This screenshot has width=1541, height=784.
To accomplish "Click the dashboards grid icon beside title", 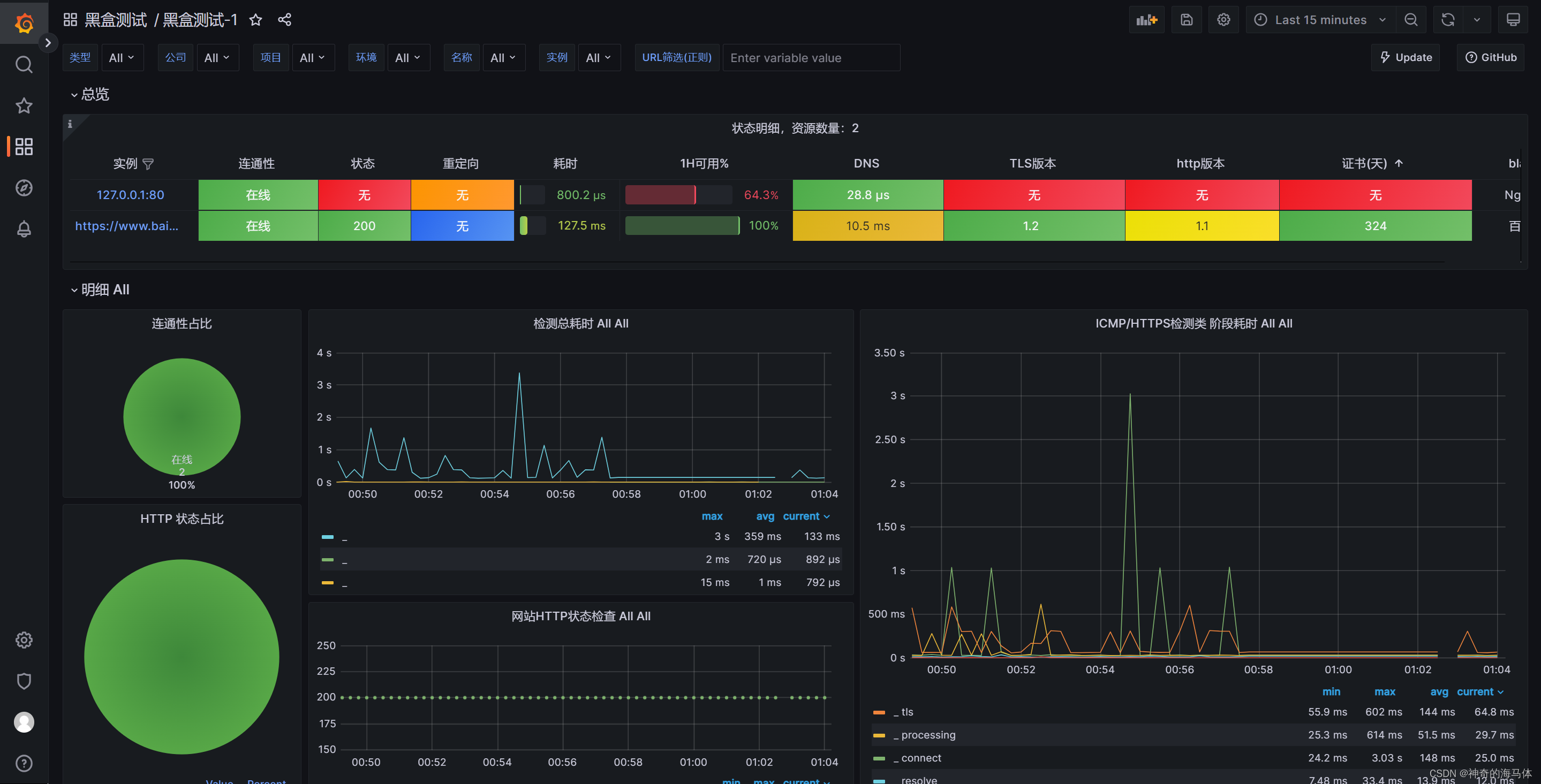I will (x=71, y=20).
